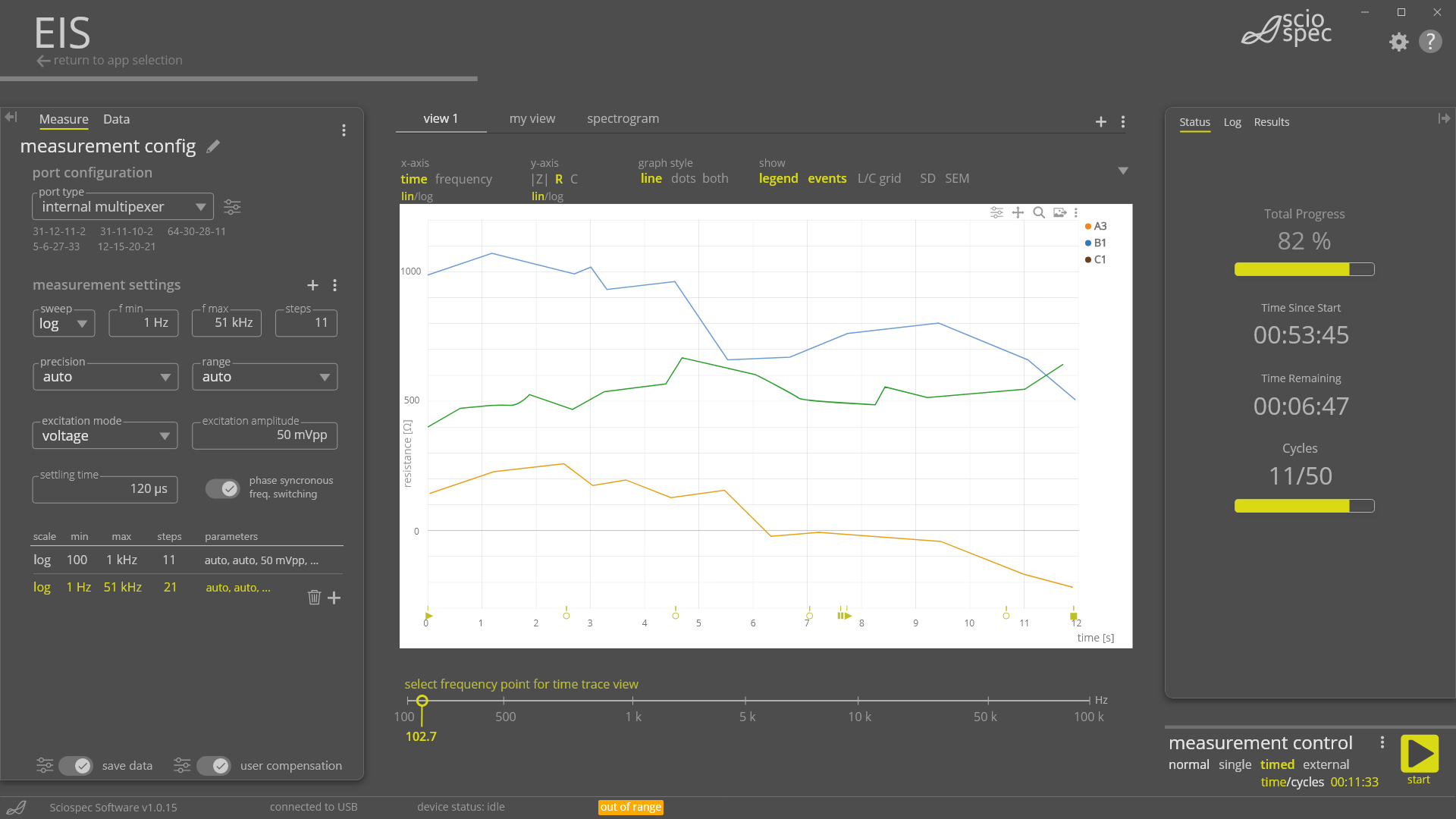Switch to the spectrogram tab
The width and height of the screenshot is (1456, 819).
click(x=623, y=119)
